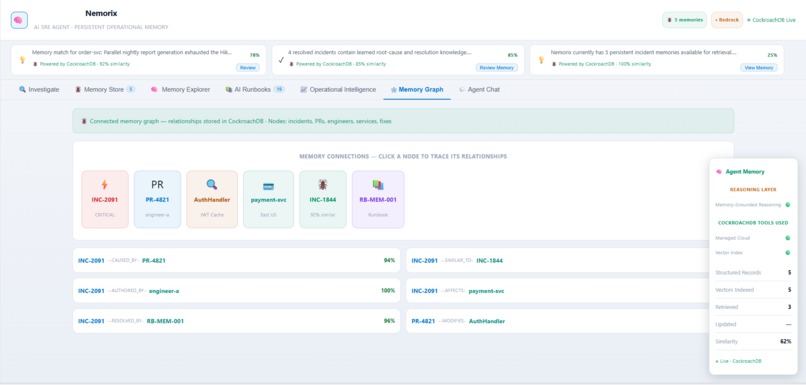The height and width of the screenshot is (385, 806).
Task: Click the 85% score on second insight card
Action: coord(512,55)
